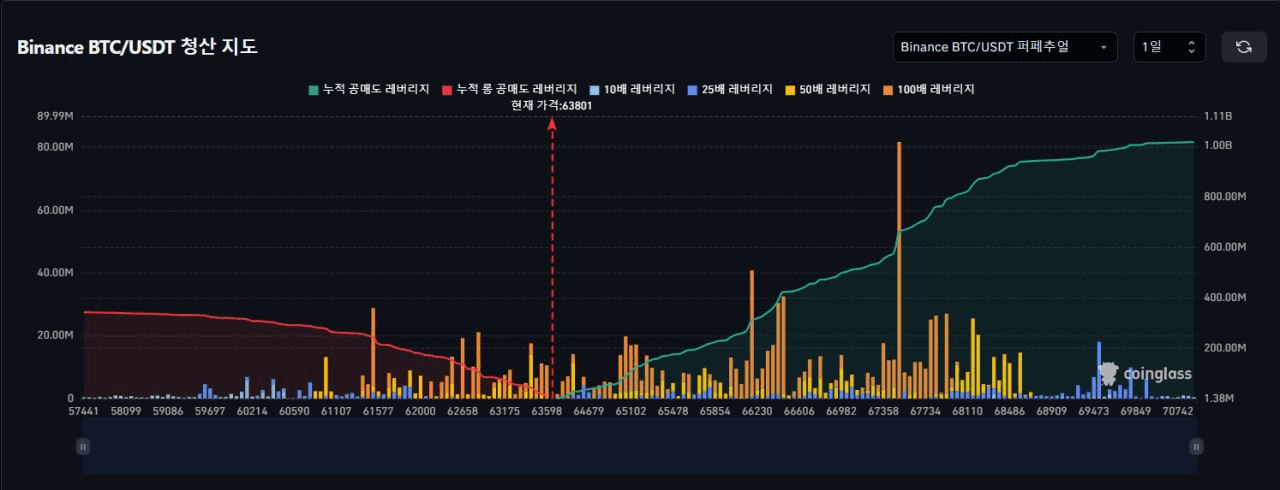This screenshot has height=490, width=1280.
Task: Click the 62658 price axis label
Action: 462,411
